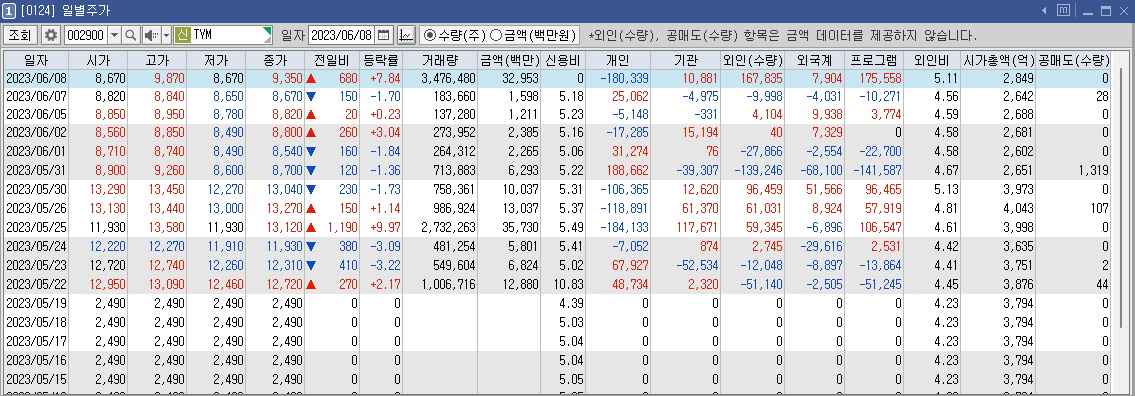1135x396 pixels.
Task: Expand the speaker options dropdown arrow
Action: 166,35
